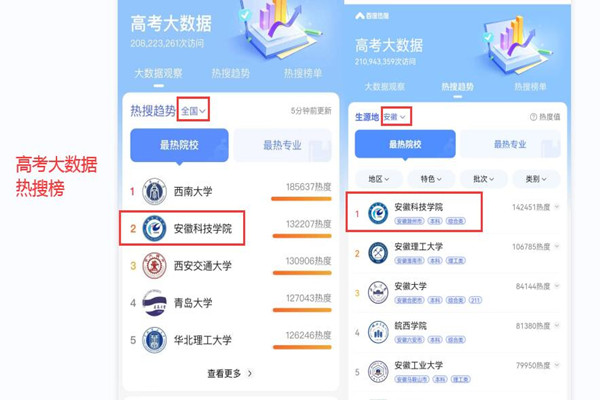Open the 批次 filter dropdown

(484, 179)
